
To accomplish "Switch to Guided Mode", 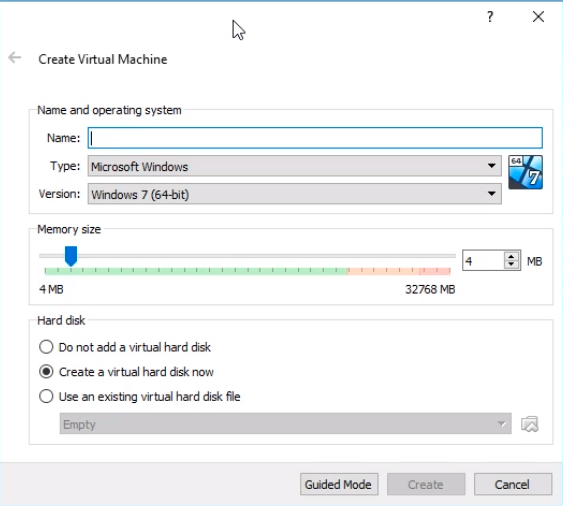I will click(x=339, y=484).
